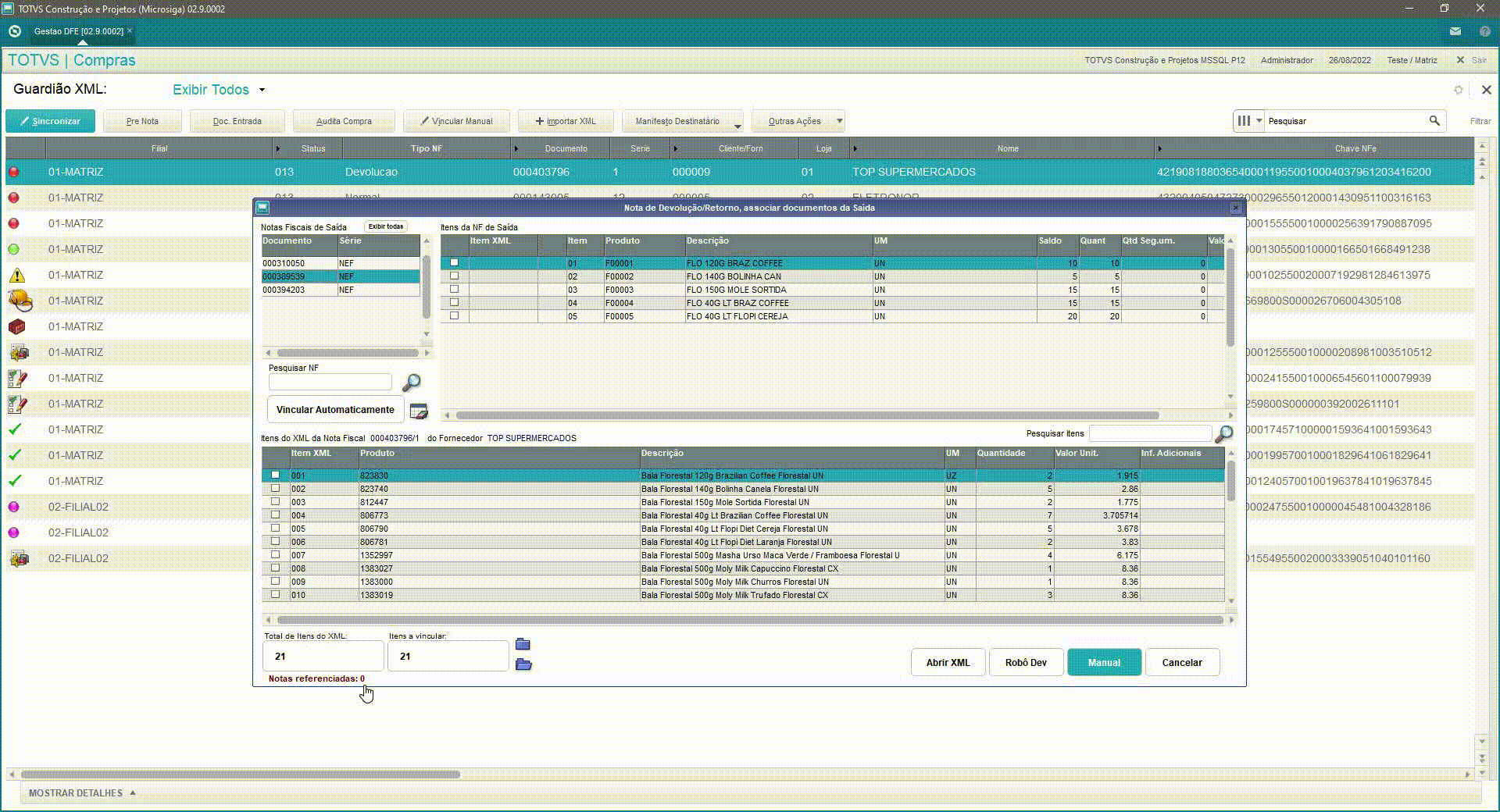This screenshot has width=1500, height=812.
Task: Click Doc. Entrada toolbar item
Action: pyautogui.click(x=237, y=121)
